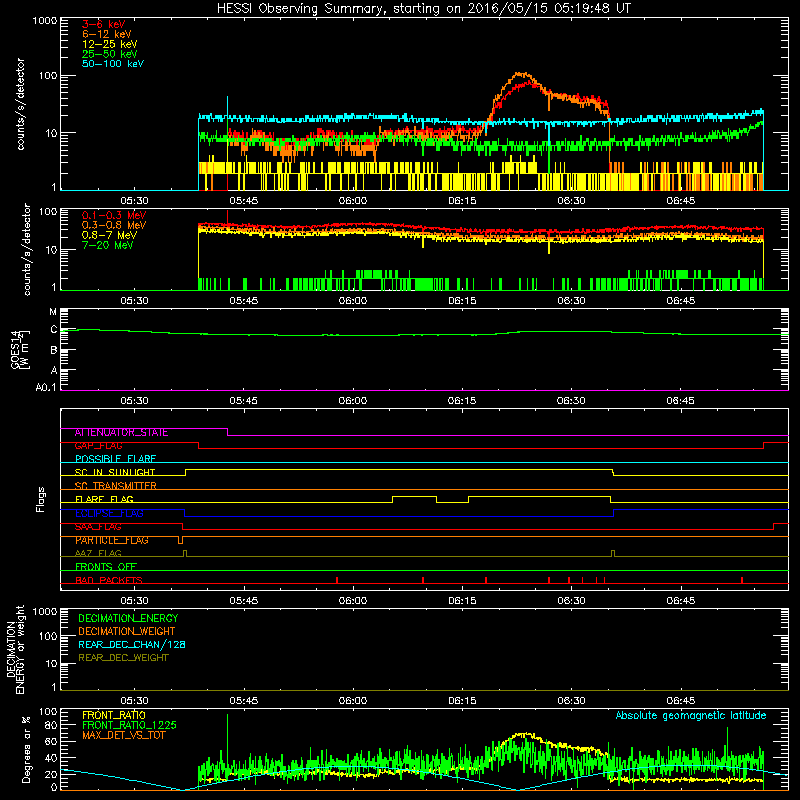This screenshot has width=800, height=800.
Task: Click the 0.8-7 MeV legend label
Action: pos(109,236)
